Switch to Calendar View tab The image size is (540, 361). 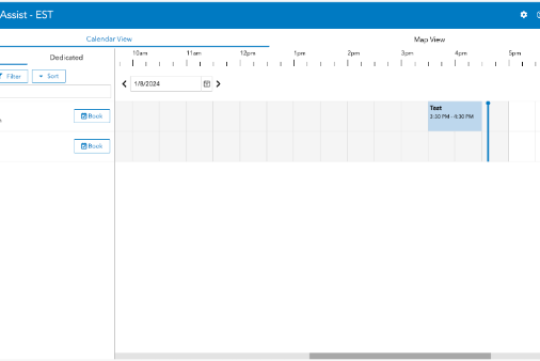click(x=109, y=39)
